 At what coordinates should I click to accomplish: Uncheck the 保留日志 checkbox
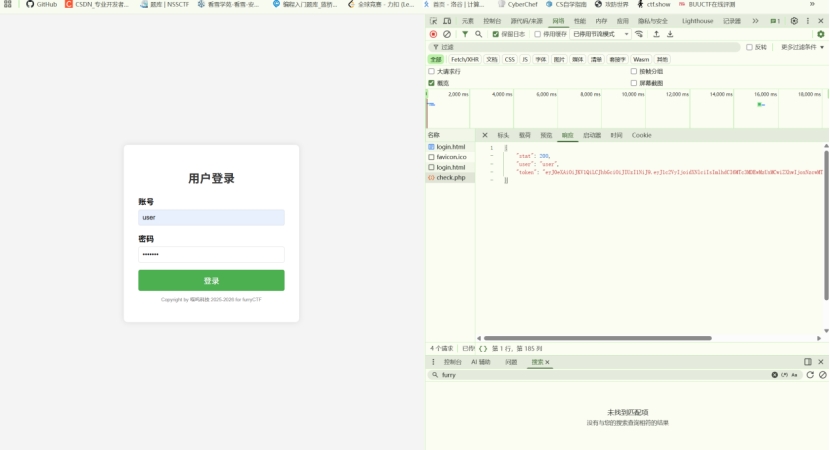coord(495,34)
